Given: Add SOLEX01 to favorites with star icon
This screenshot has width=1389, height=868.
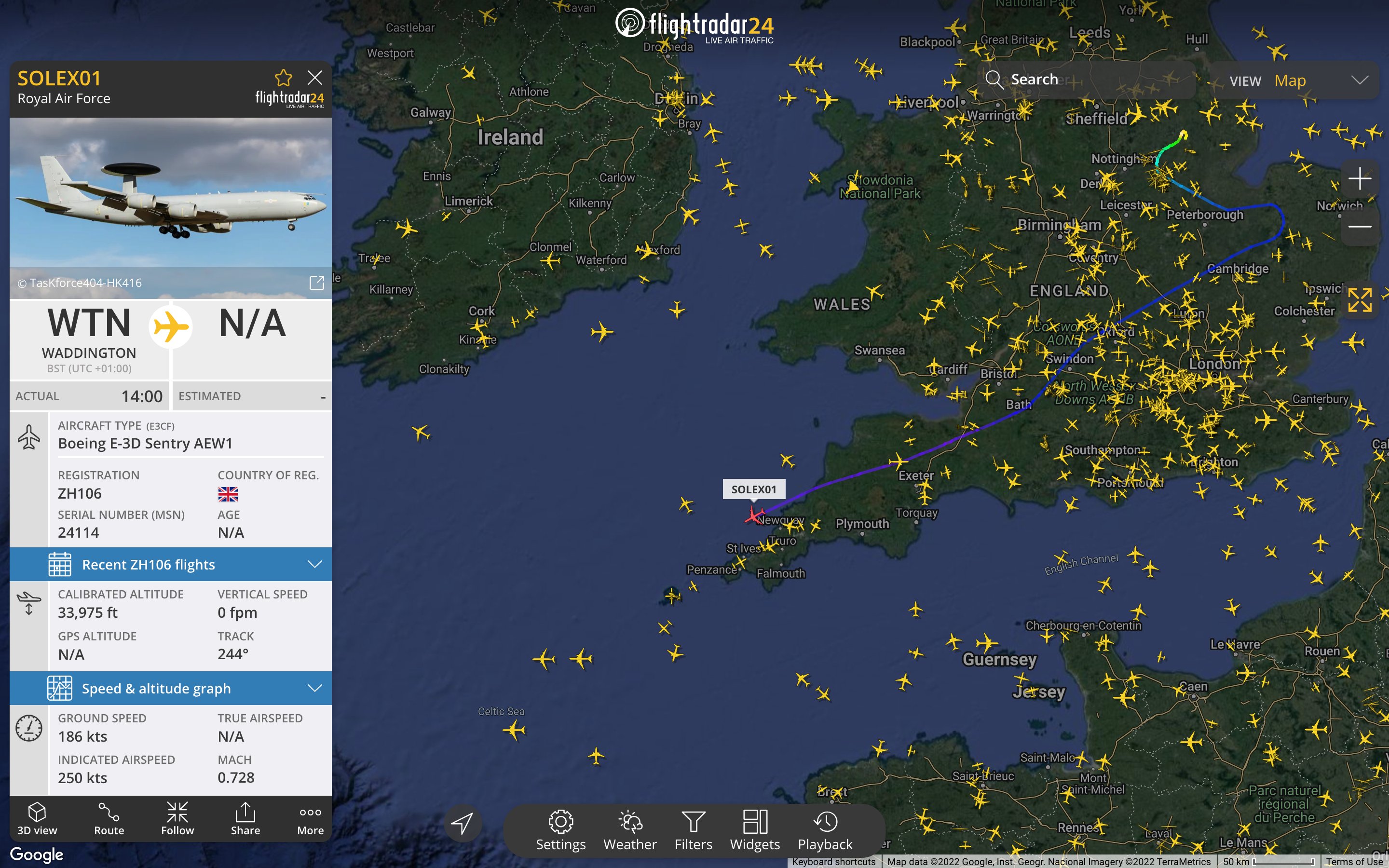Looking at the screenshot, I should point(284,78).
